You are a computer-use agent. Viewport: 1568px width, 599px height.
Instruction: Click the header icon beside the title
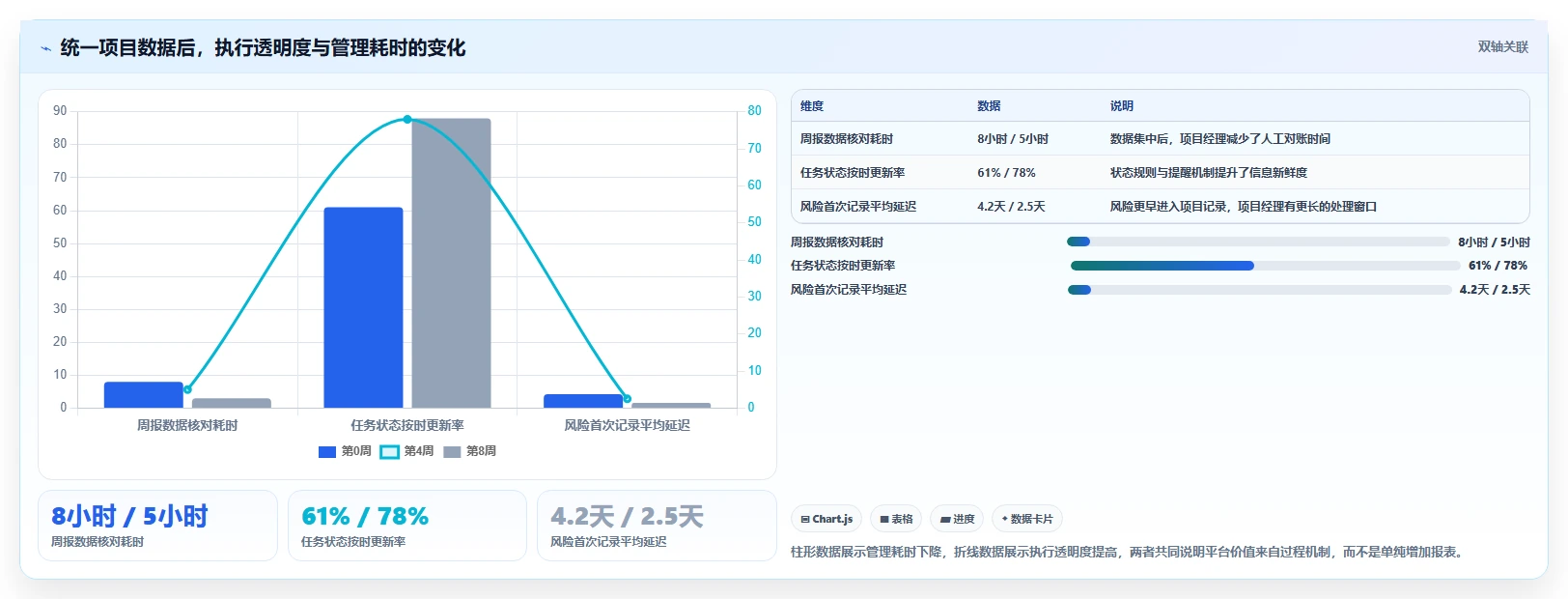point(45,48)
